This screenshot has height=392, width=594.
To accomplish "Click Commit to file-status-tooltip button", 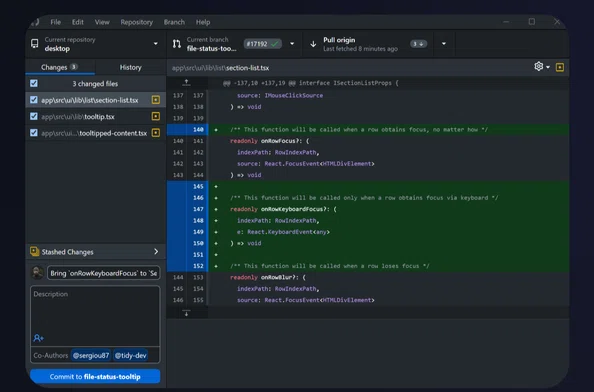I will [x=95, y=376].
